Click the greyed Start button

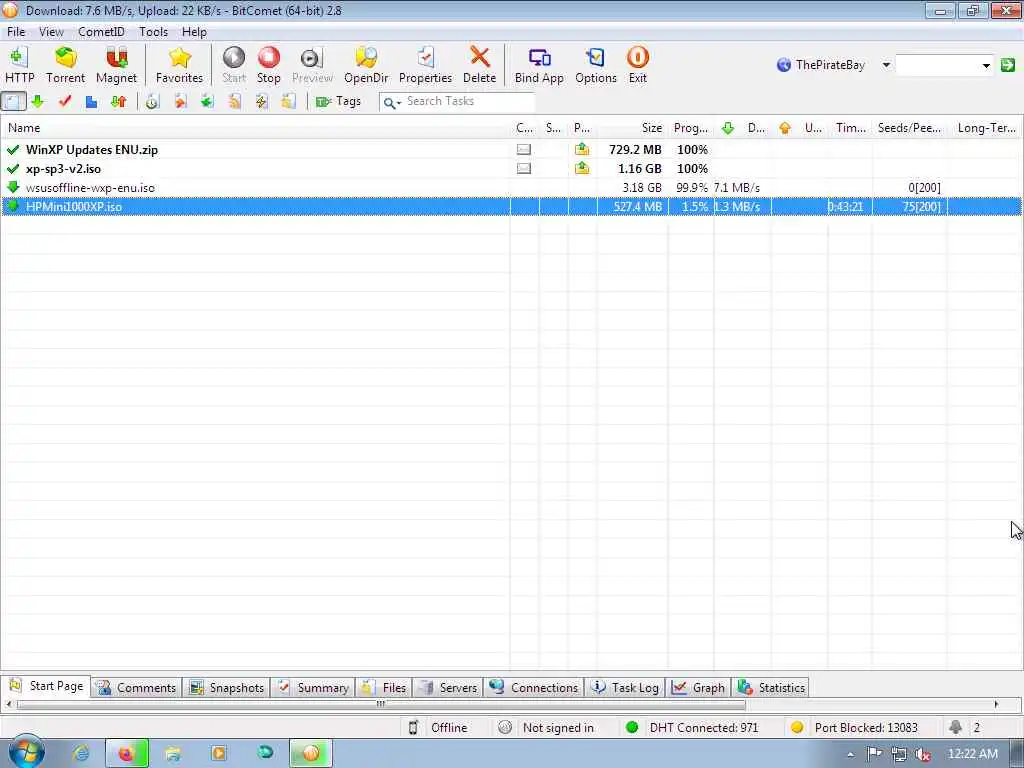[234, 65]
